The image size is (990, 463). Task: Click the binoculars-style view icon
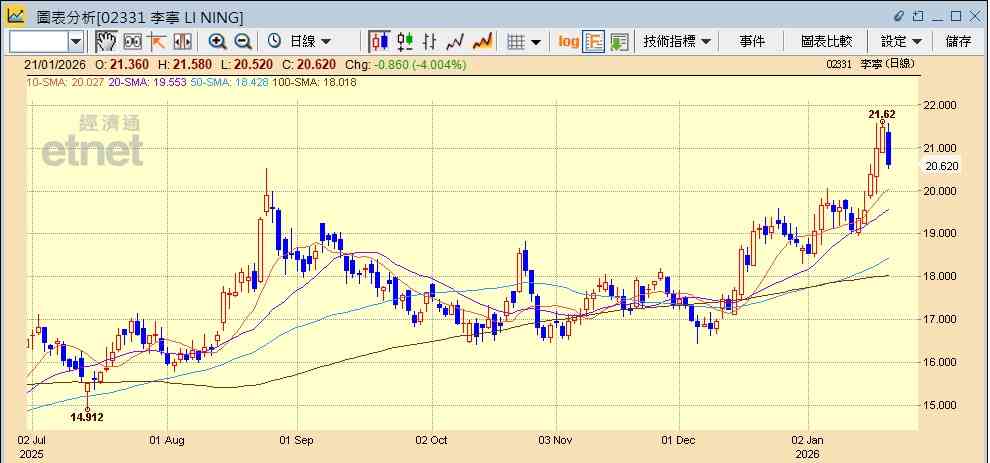pos(132,42)
